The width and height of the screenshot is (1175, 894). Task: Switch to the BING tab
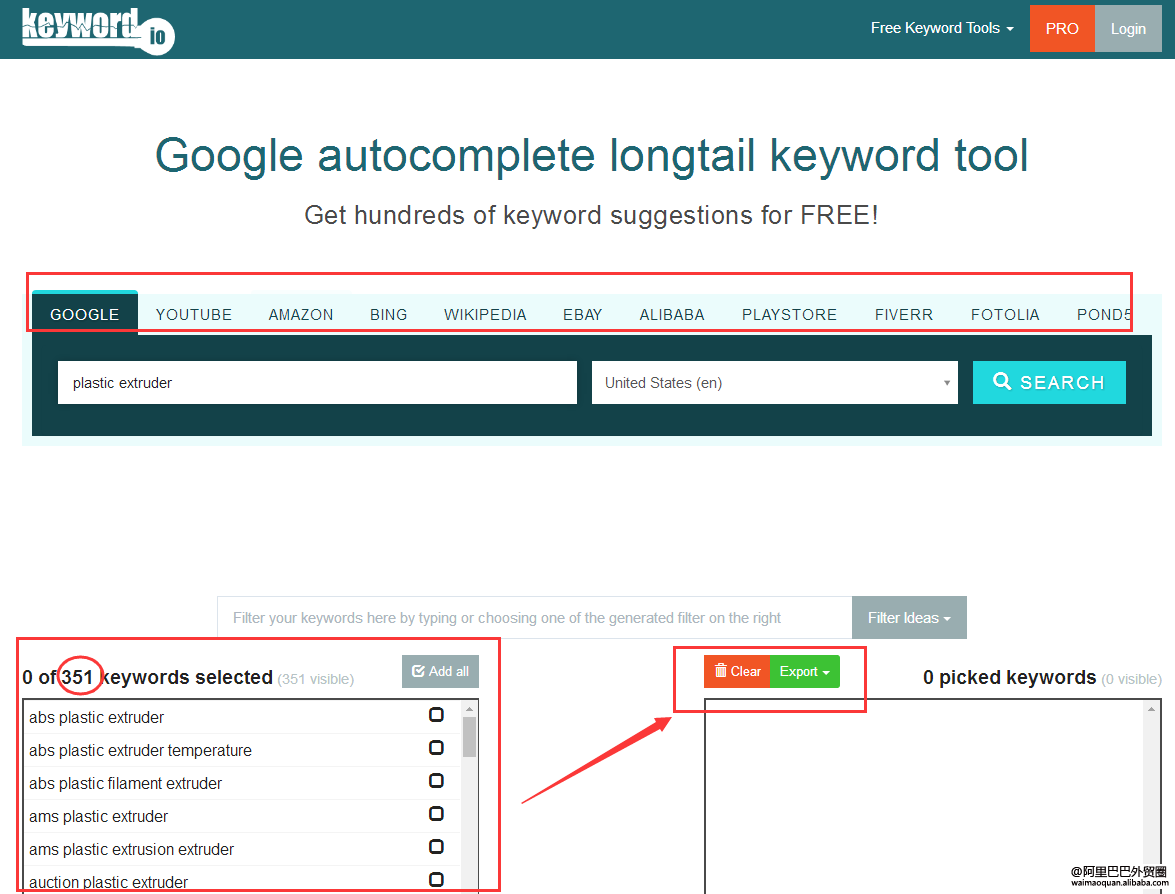[x=388, y=315]
